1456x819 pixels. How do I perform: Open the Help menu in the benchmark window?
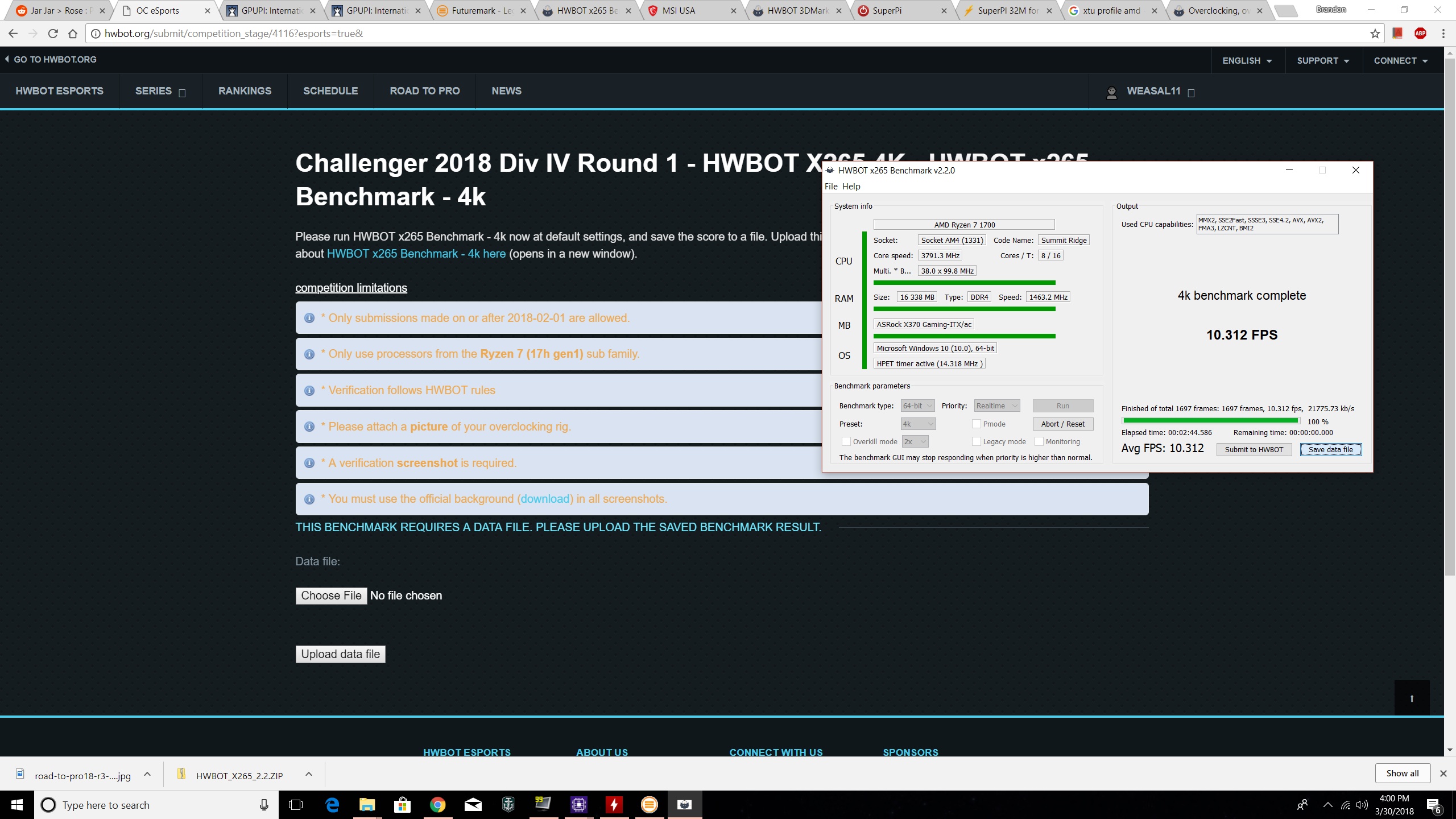click(851, 187)
